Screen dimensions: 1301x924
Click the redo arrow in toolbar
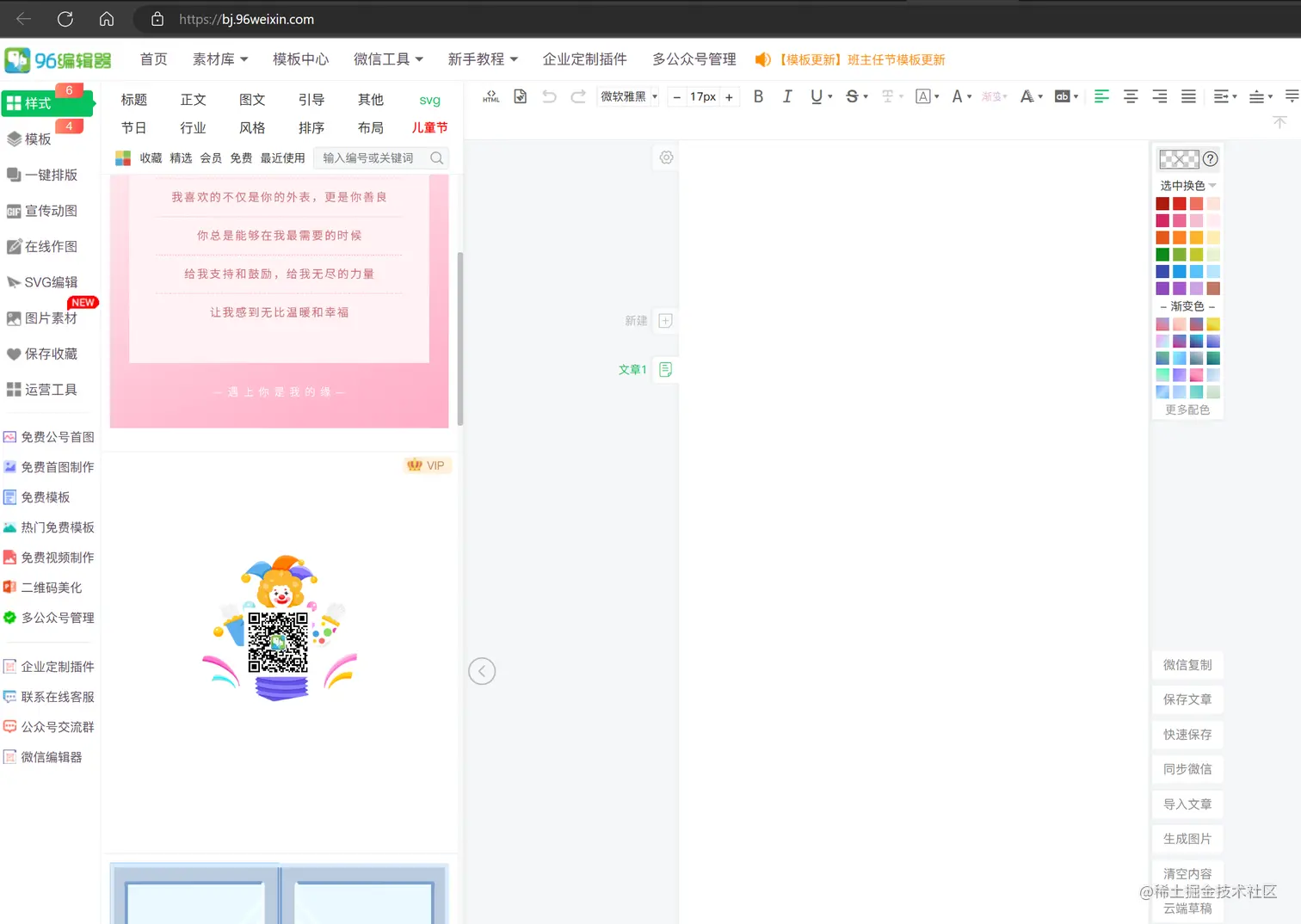click(x=578, y=96)
